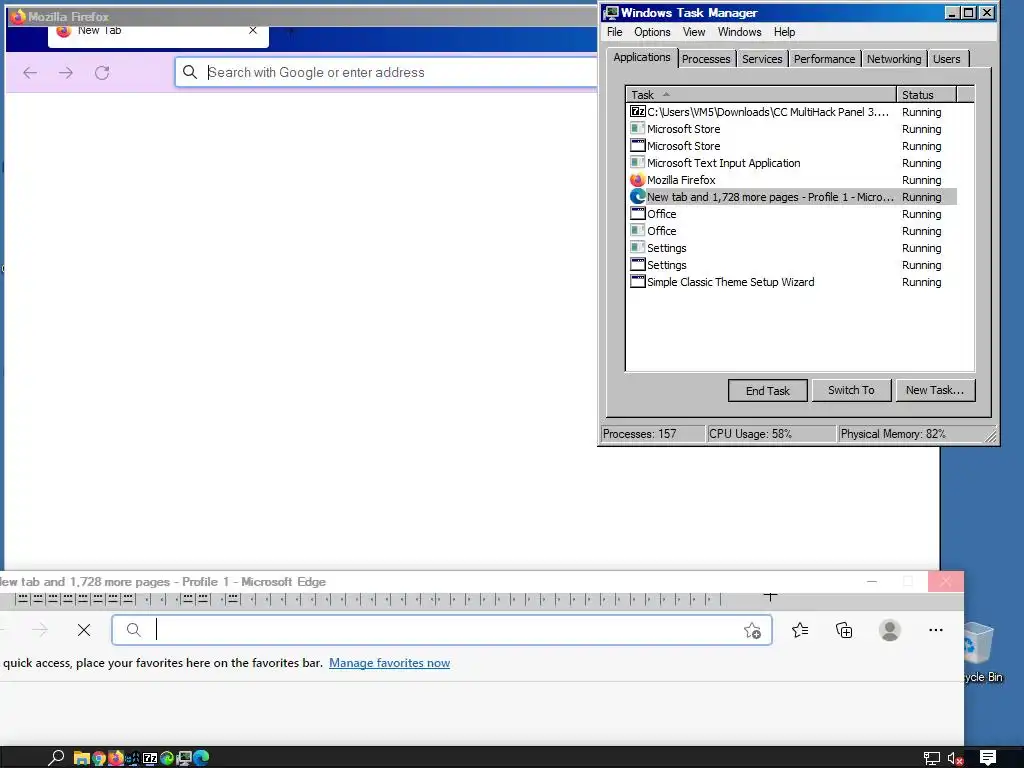Select the Mozilla Firefox task row
This screenshot has width=1024, height=768.
(x=792, y=180)
